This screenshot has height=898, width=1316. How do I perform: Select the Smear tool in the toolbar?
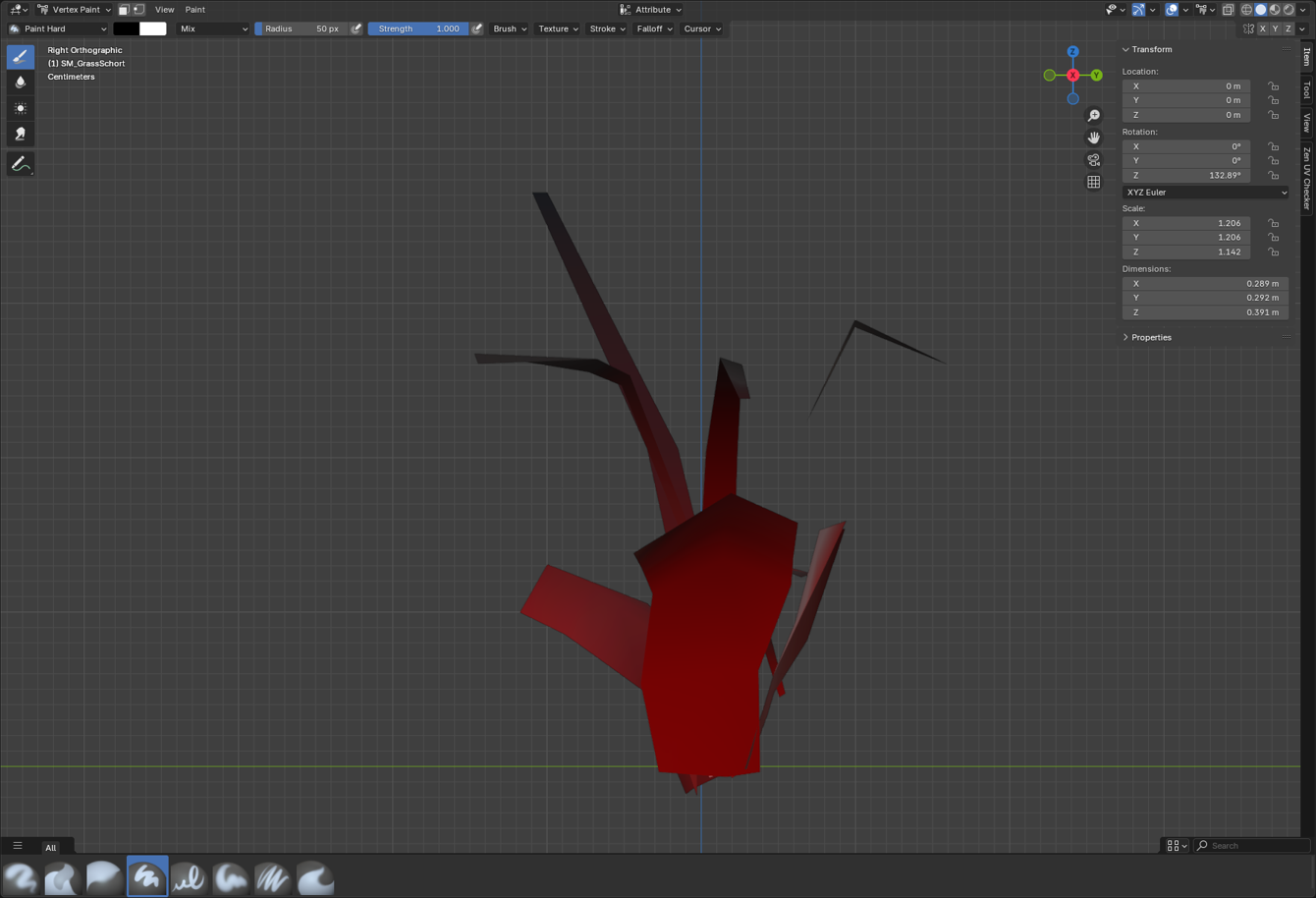[20, 134]
